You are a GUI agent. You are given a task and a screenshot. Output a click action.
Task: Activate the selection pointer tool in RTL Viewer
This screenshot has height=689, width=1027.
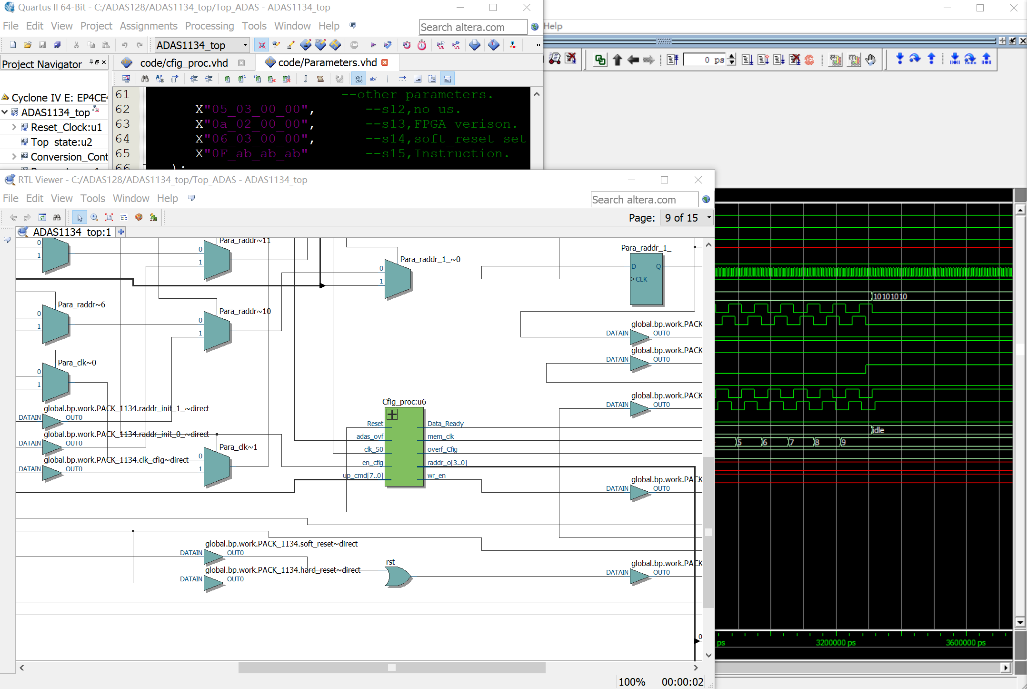(79, 217)
